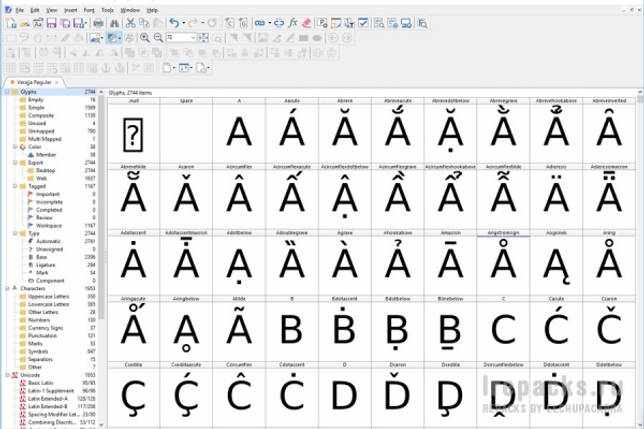Screen dimensions: 644x429
Task: Click the Zoom in magnifier icon
Action: click(x=145, y=38)
